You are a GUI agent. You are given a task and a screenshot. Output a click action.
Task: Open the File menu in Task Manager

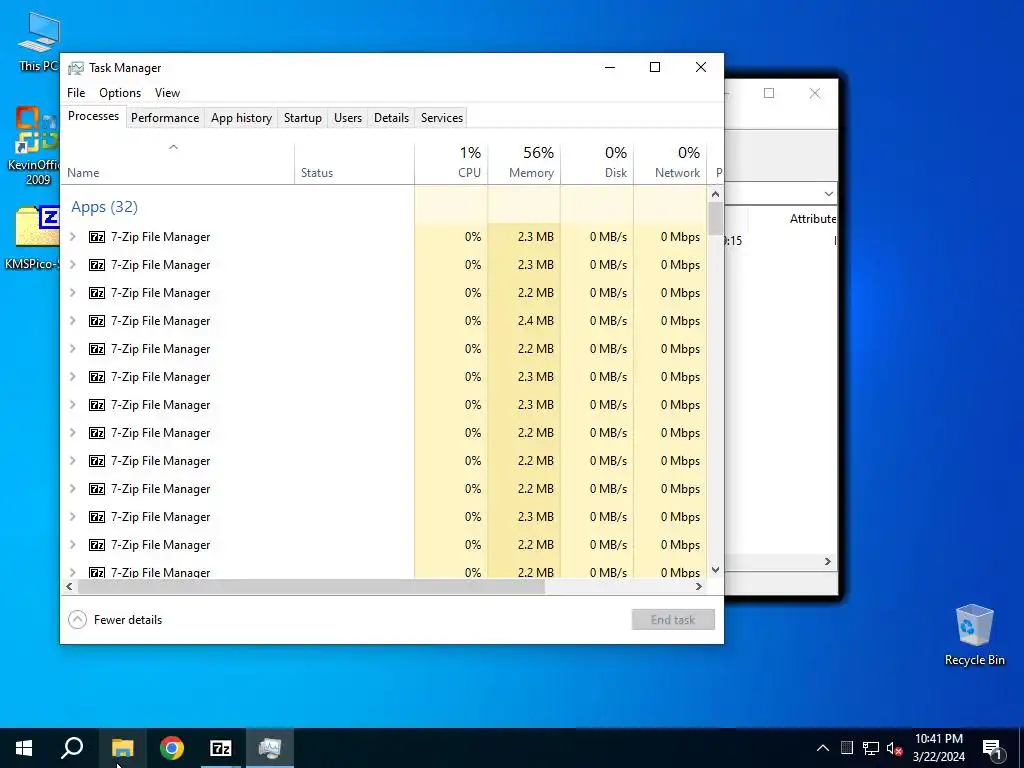[x=76, y=93]
